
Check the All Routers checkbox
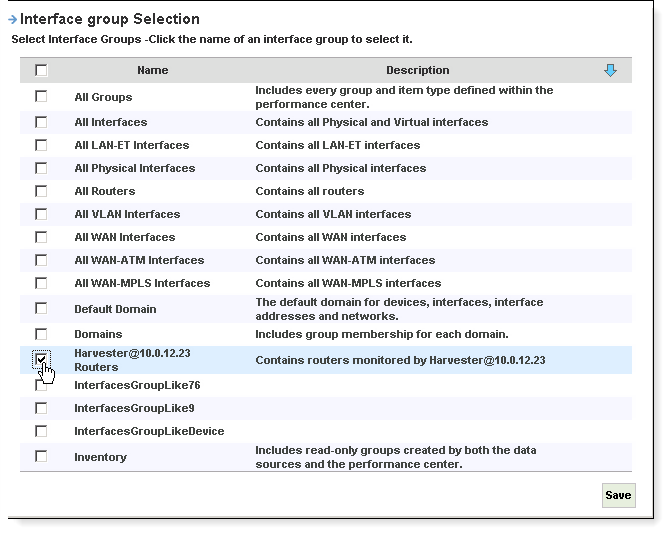(41, 191)
